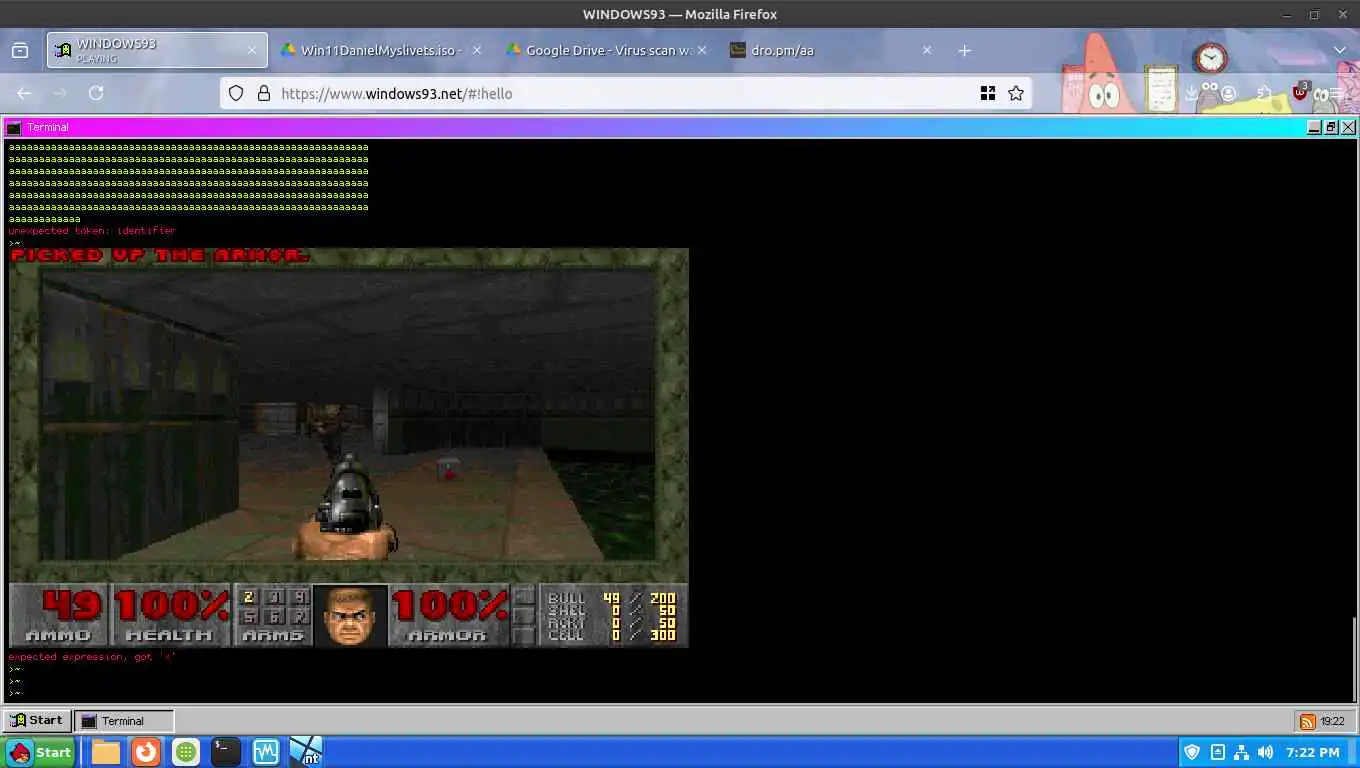Open the Firefox downloads panel
The image size is (1360, 768).
pyautogui.click(x=1192, y=93)
